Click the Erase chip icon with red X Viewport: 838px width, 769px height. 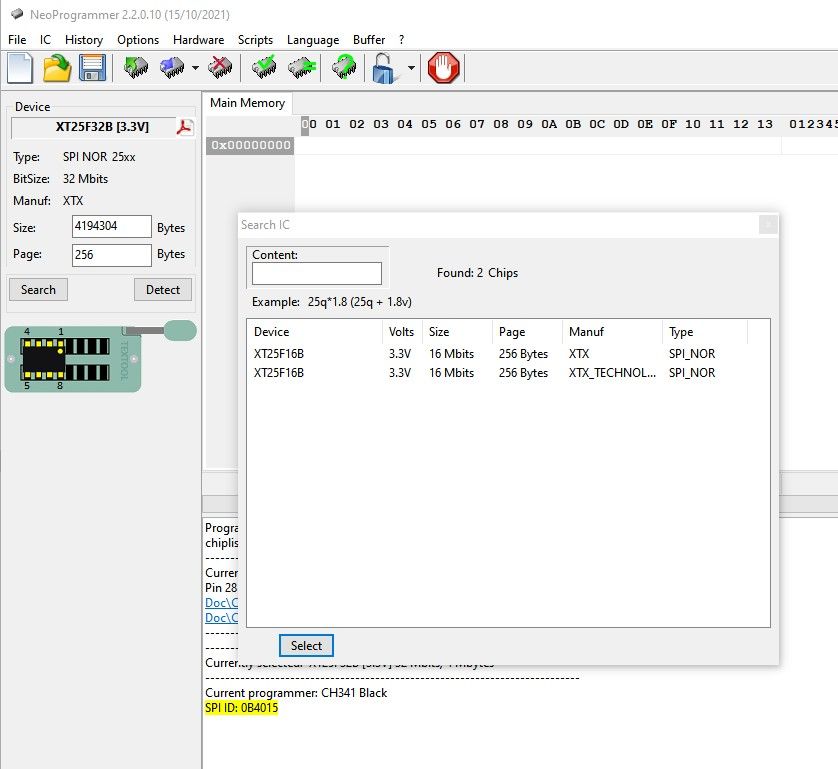pyautogui.click(x=221, y=68)
